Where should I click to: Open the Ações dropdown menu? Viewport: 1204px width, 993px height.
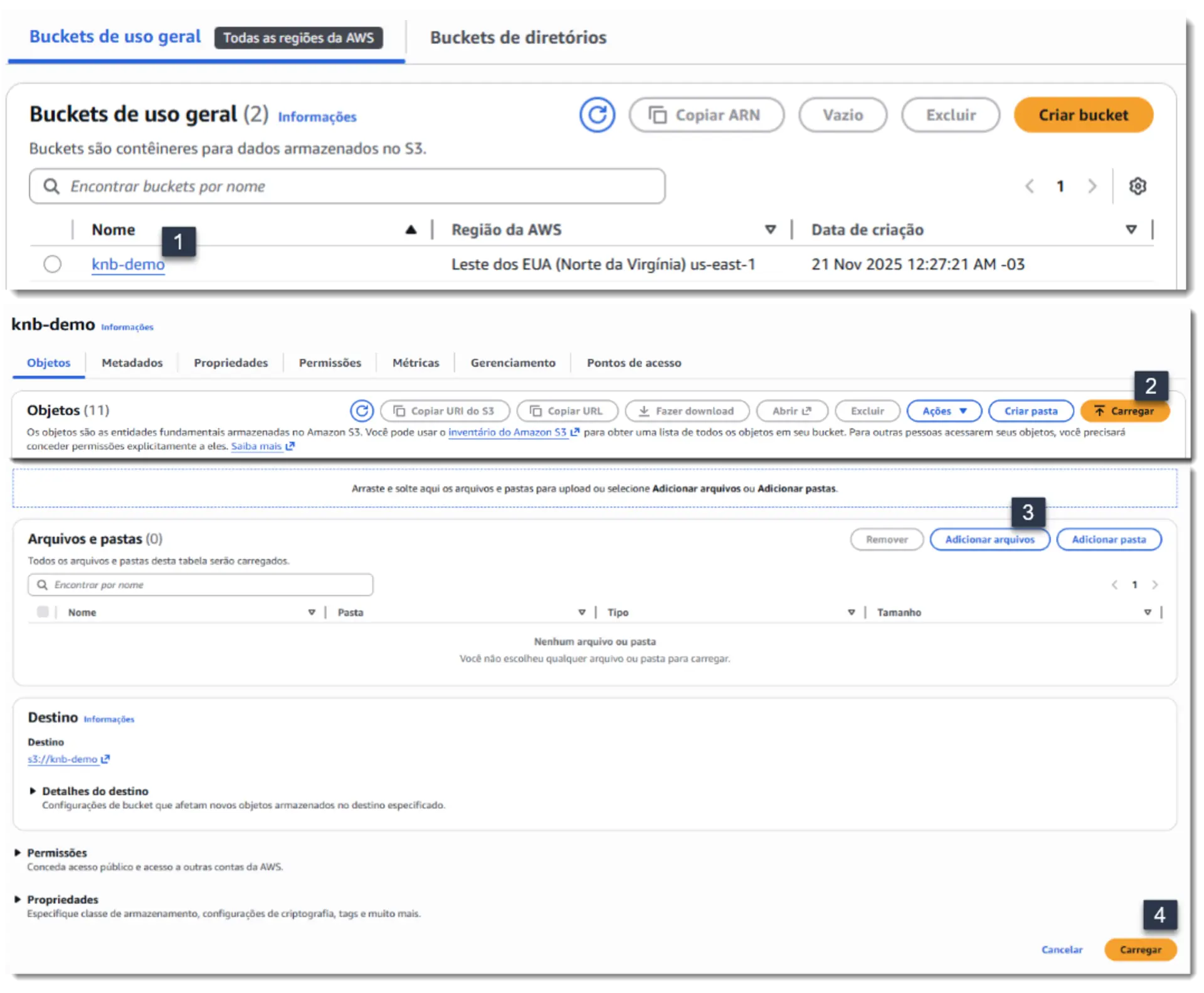(944, 411)
